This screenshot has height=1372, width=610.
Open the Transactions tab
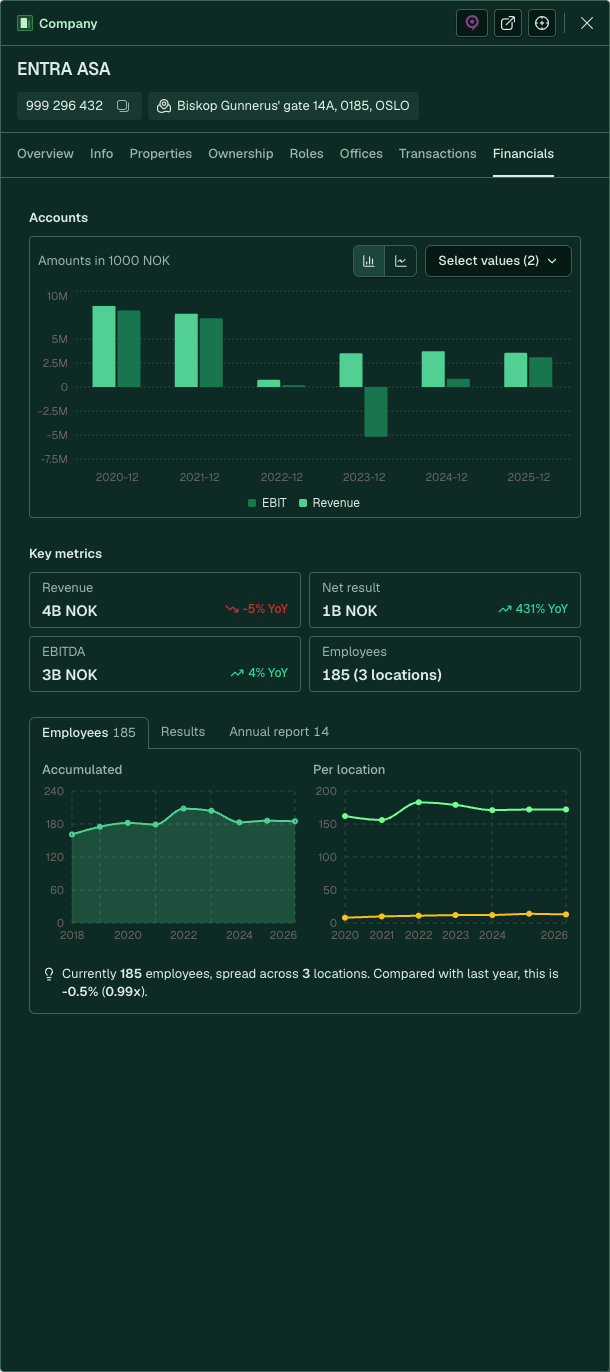tap(437, 154)
